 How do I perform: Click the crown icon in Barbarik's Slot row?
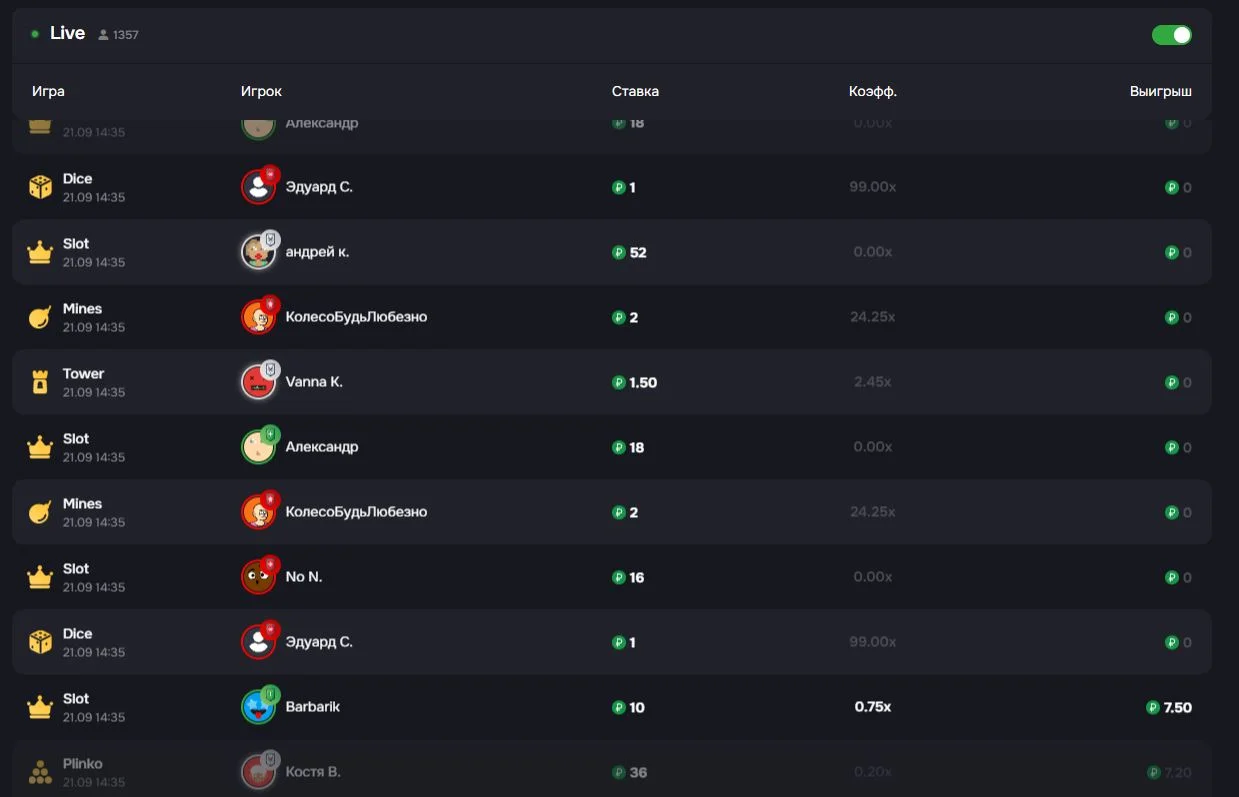point(40,707)
